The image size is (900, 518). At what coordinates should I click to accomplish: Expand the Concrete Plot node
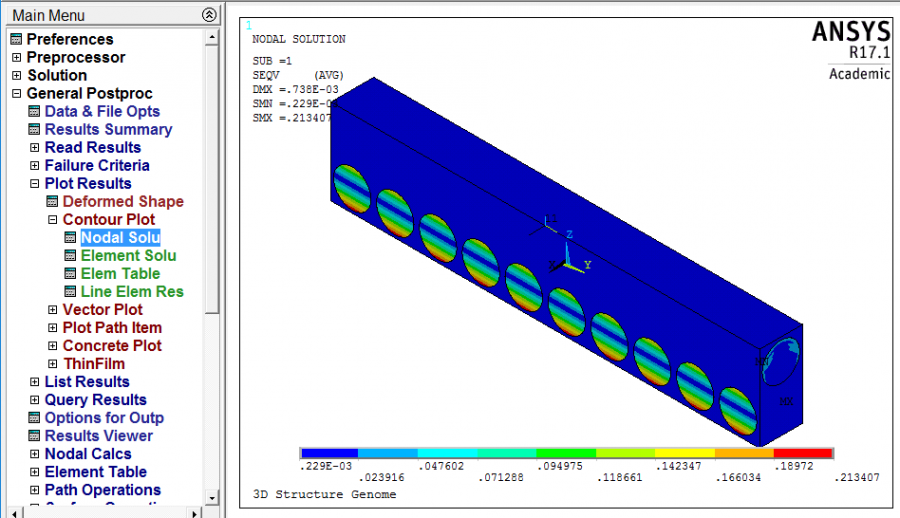52,346
